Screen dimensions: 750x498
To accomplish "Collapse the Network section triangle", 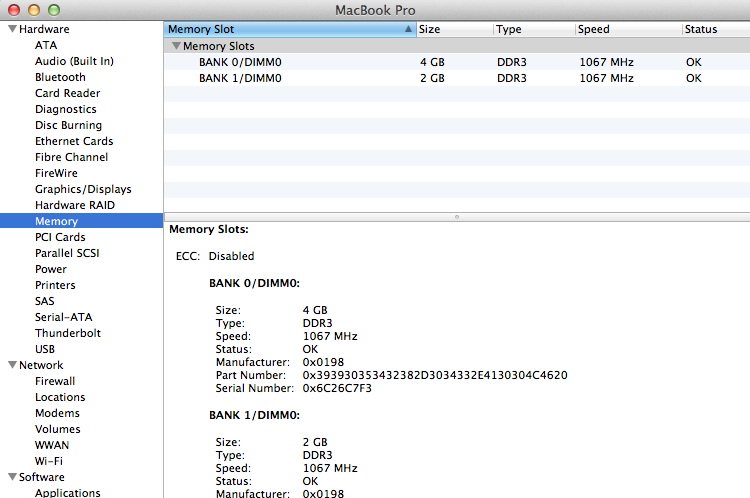I will coord(12,365).
